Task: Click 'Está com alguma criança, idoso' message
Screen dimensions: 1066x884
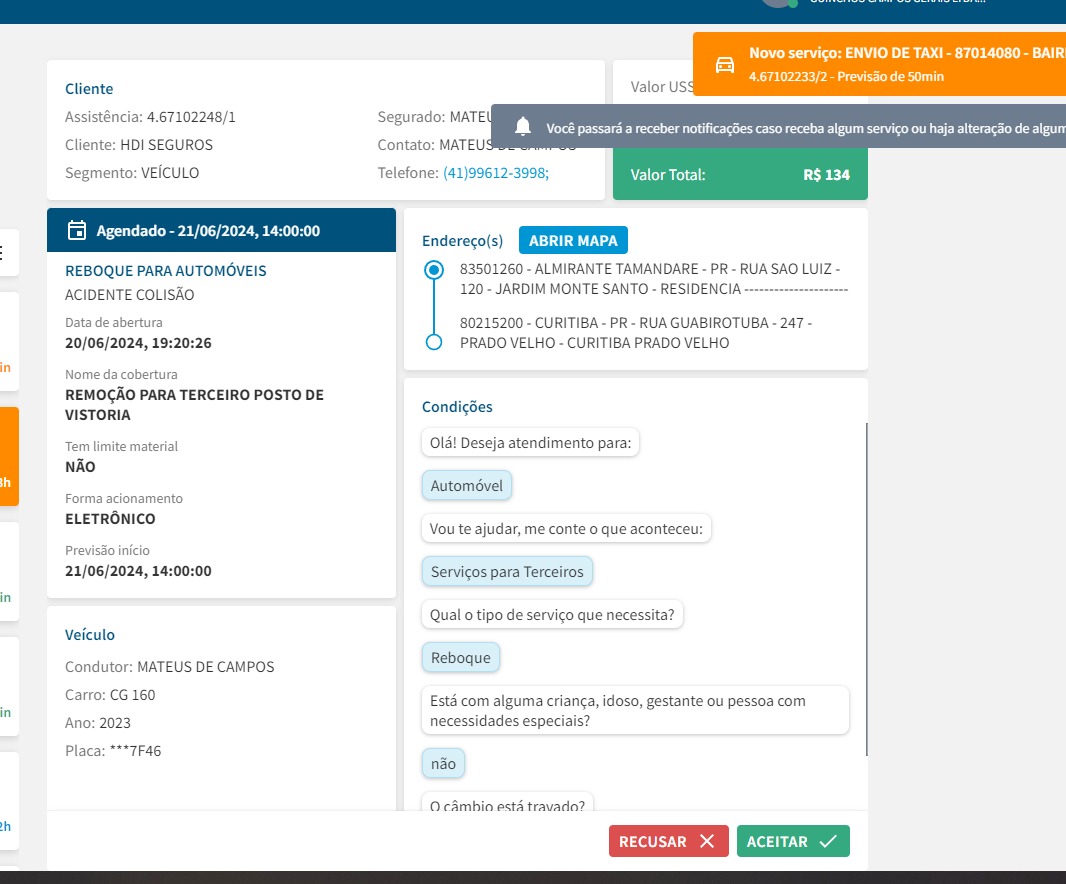Action: click(x=635, y=710)
